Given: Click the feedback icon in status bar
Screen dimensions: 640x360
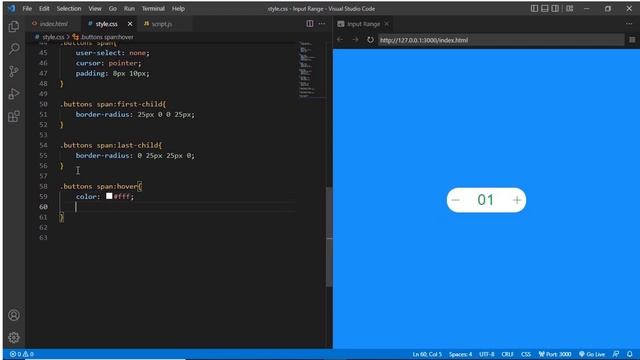Looking at the screenshot, I should [616, 354].
